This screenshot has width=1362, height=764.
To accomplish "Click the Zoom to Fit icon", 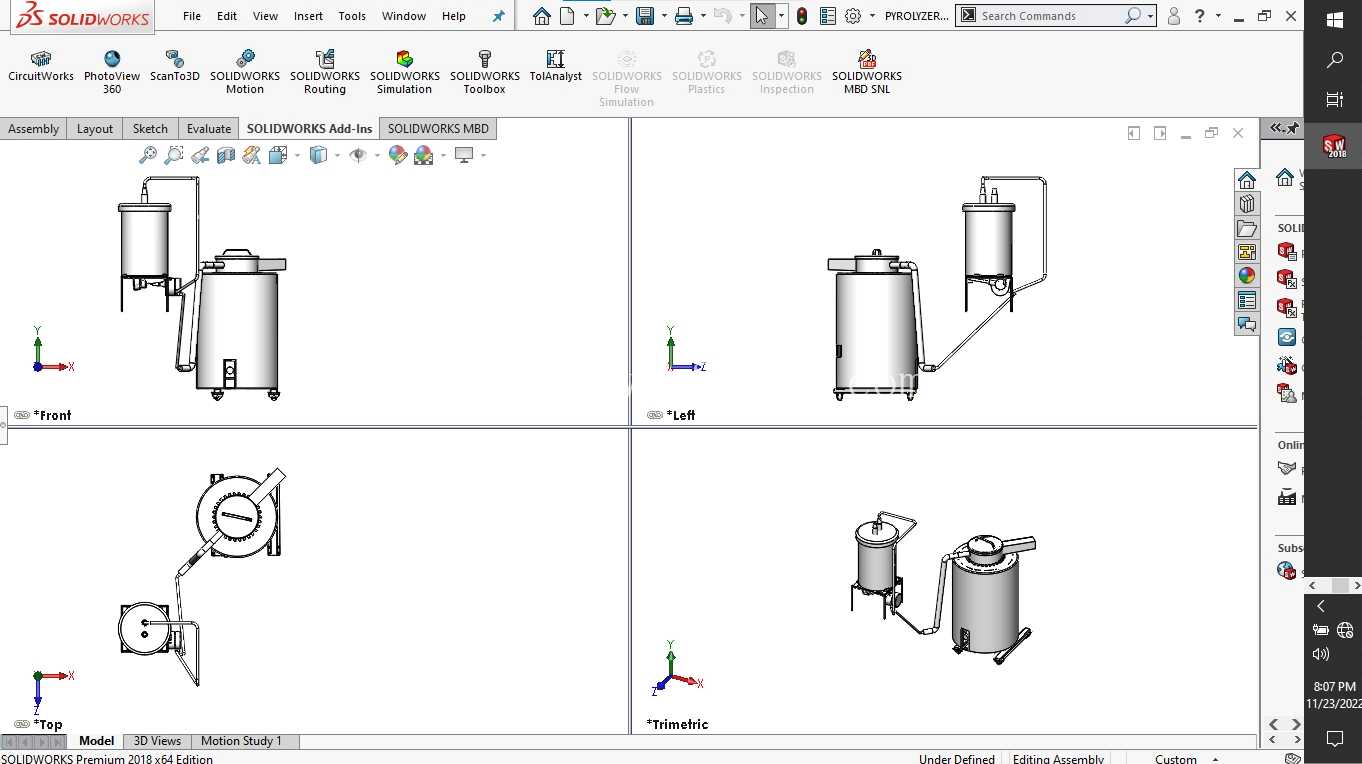I will pyautogui.click(x=148, y=155).
